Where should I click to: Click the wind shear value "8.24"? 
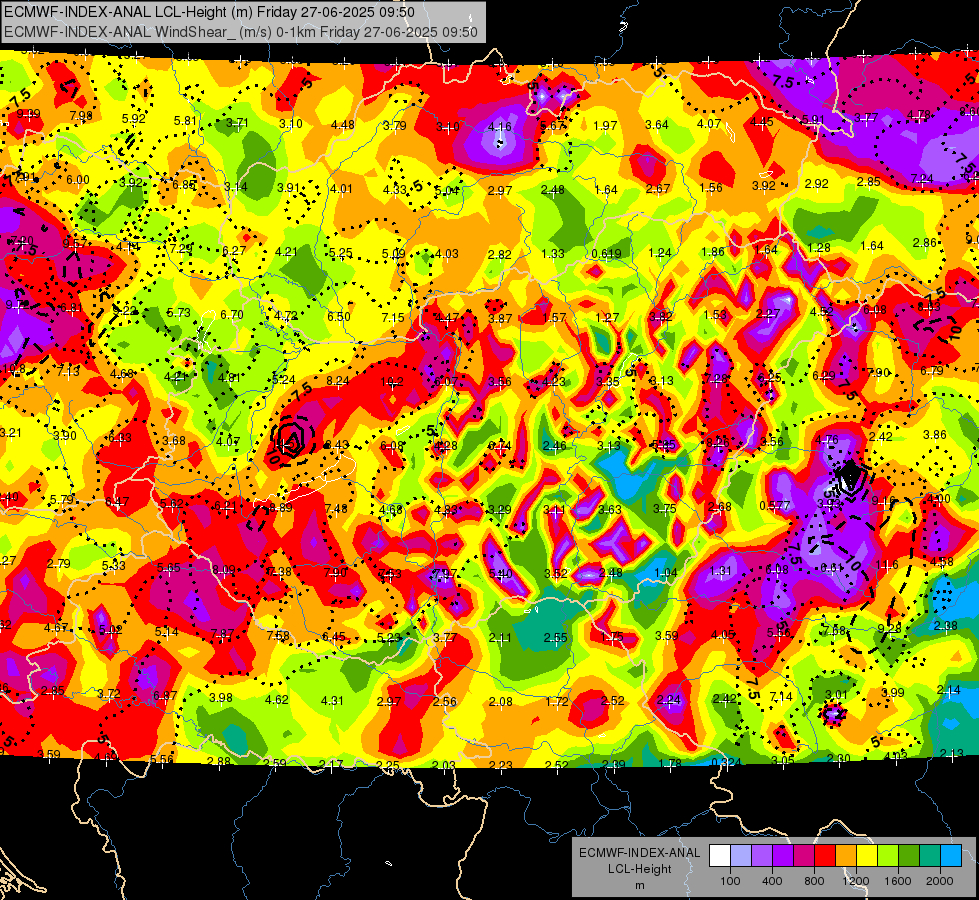coord(338,381)
